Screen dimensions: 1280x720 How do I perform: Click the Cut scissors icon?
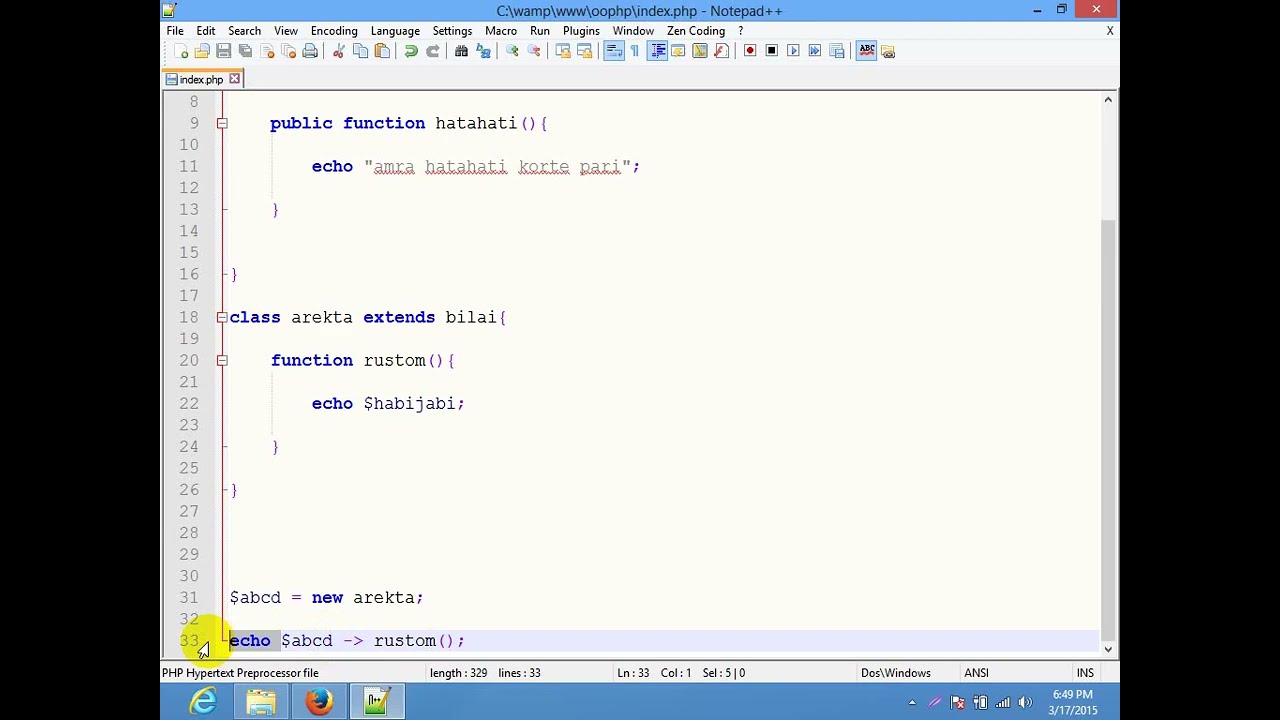pyautogui.click(x=338, y=51)
